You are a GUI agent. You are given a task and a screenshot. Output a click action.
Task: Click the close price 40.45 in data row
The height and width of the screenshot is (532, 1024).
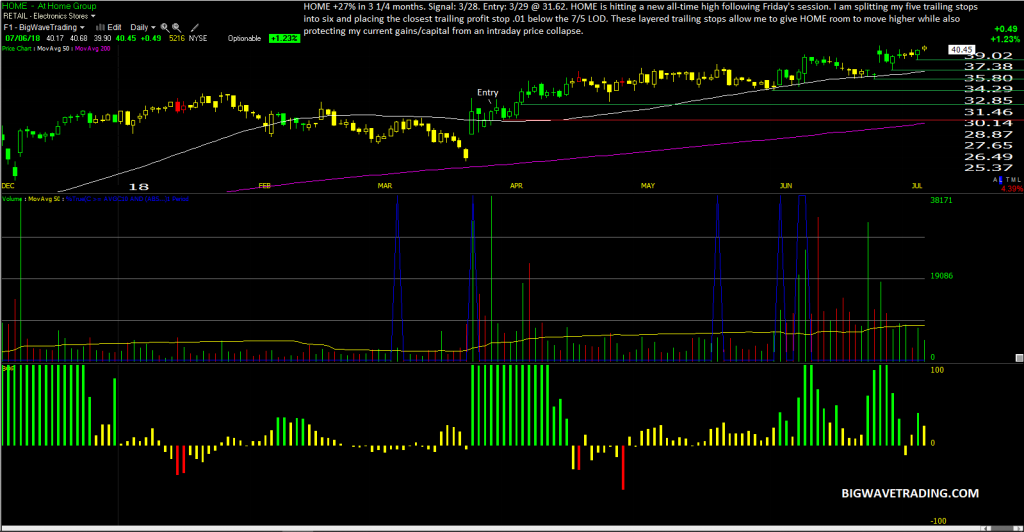(126, 38)
